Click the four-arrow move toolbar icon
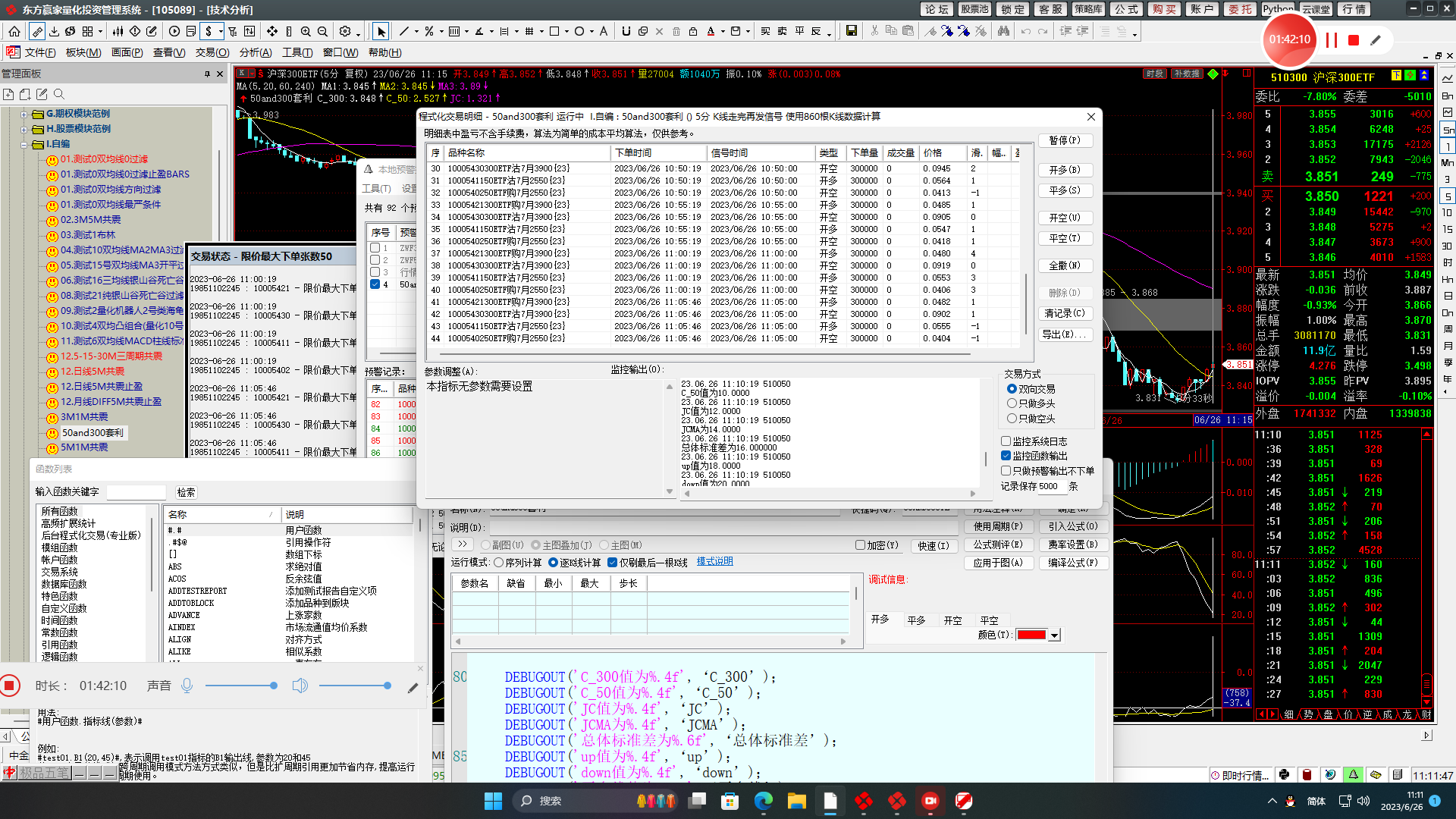The image size is (1456, 819). click(x=271, y=31)
